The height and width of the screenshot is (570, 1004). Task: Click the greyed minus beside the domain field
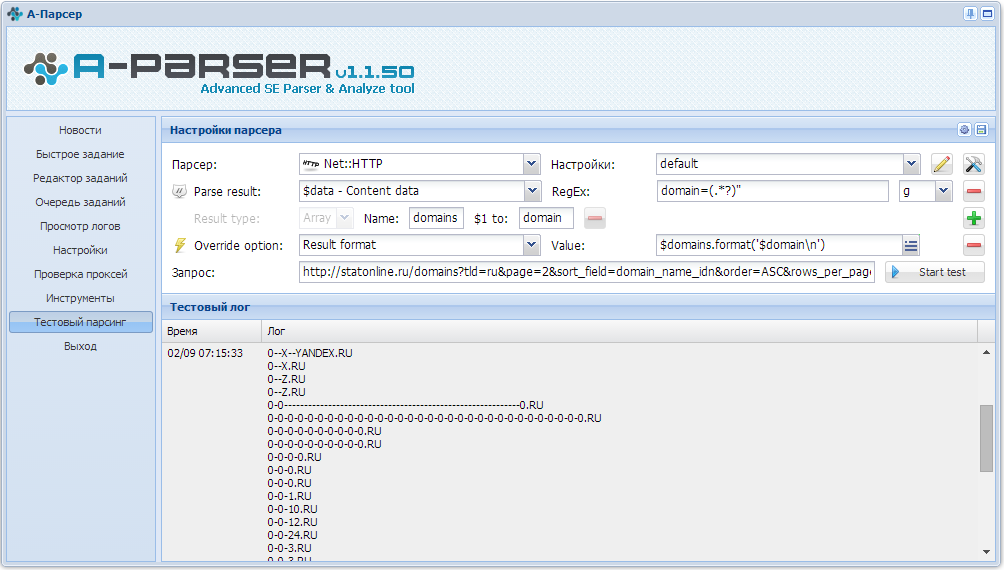coord(595,218)
